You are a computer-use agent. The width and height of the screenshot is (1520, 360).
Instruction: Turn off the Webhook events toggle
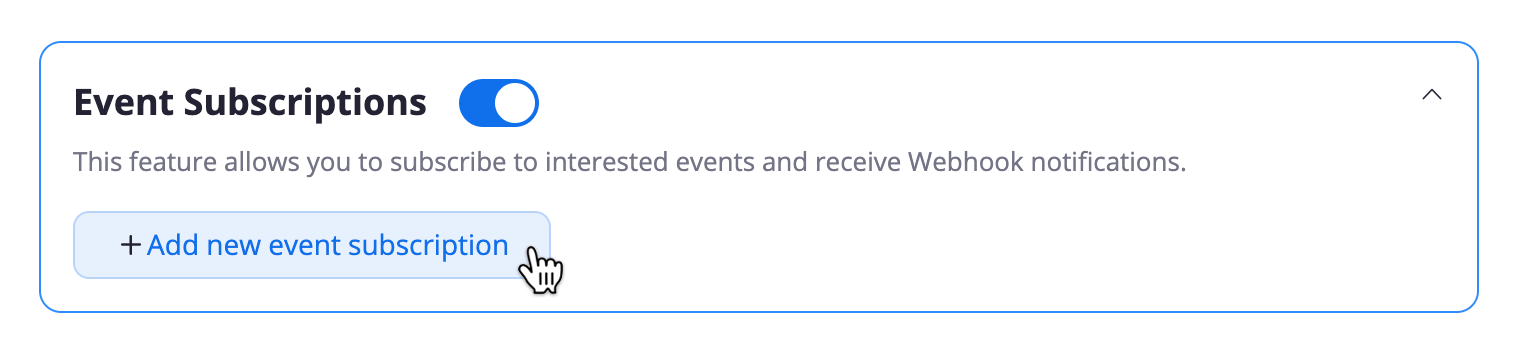(x=498, y=103)
